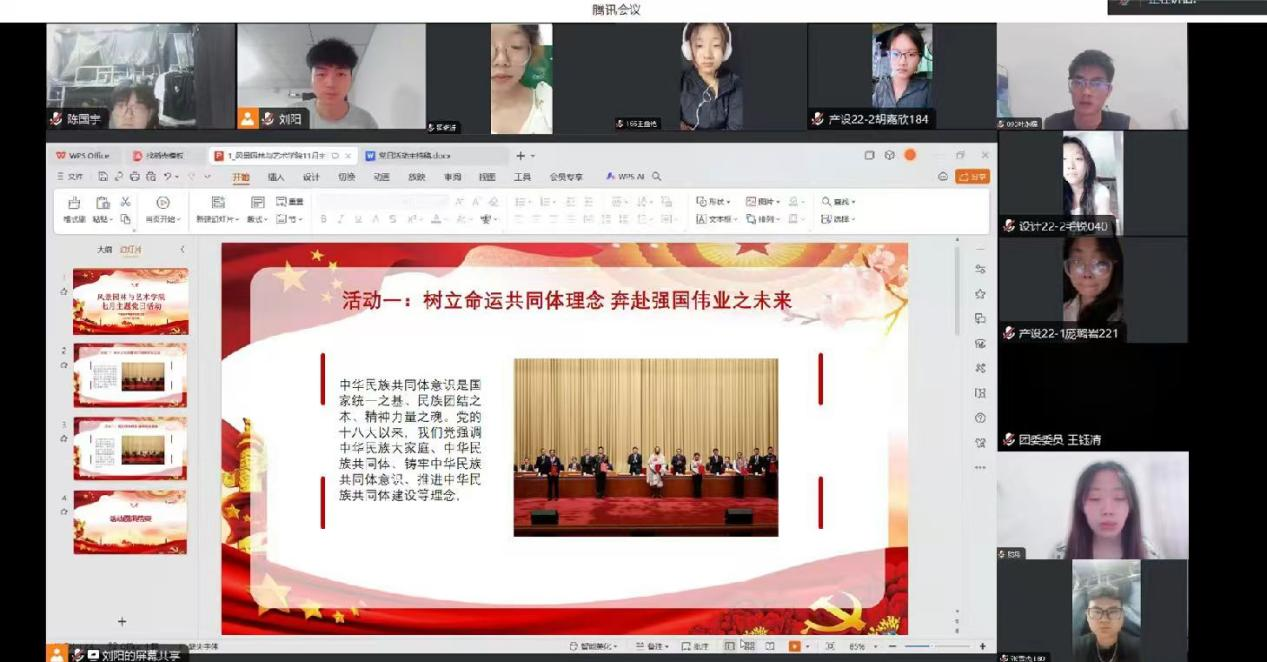Toggle reading view in the status bar

[x=770, y=647]
